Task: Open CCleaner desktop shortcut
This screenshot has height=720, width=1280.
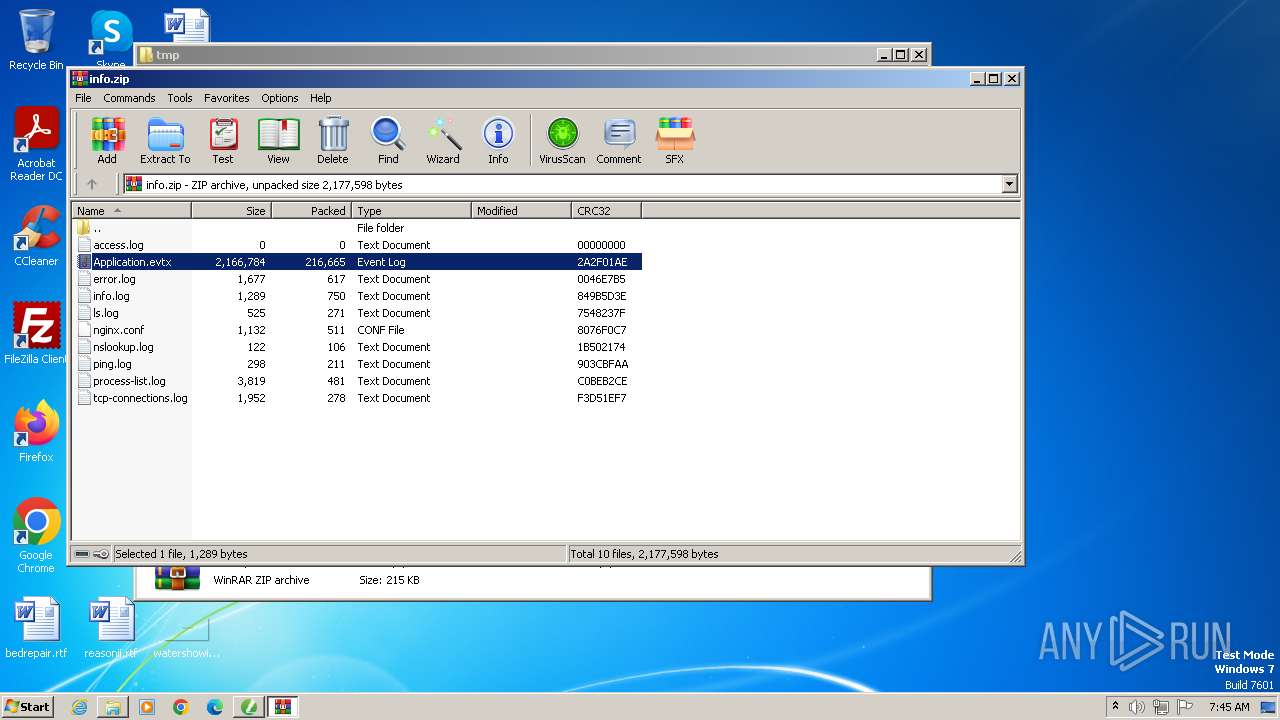Action: point(36,236)
